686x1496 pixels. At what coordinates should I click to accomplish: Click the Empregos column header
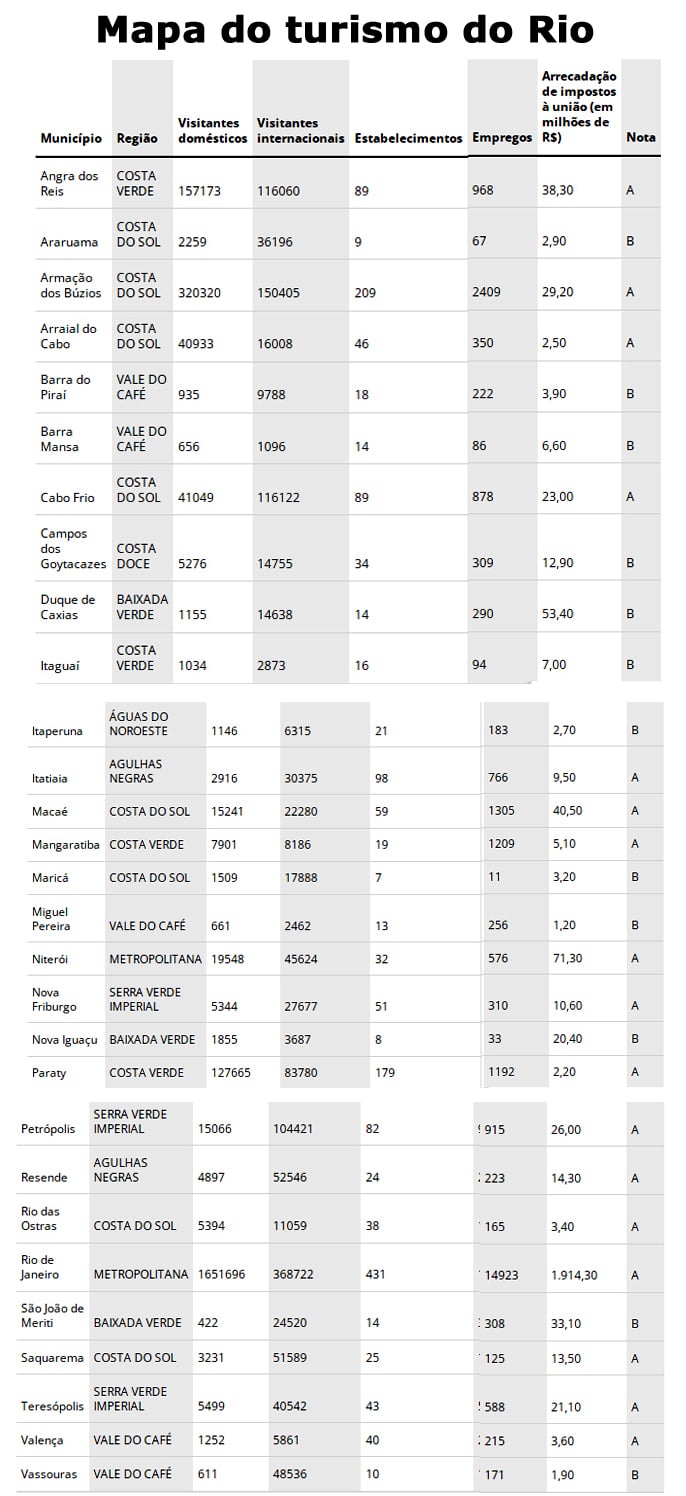point(502,138)
